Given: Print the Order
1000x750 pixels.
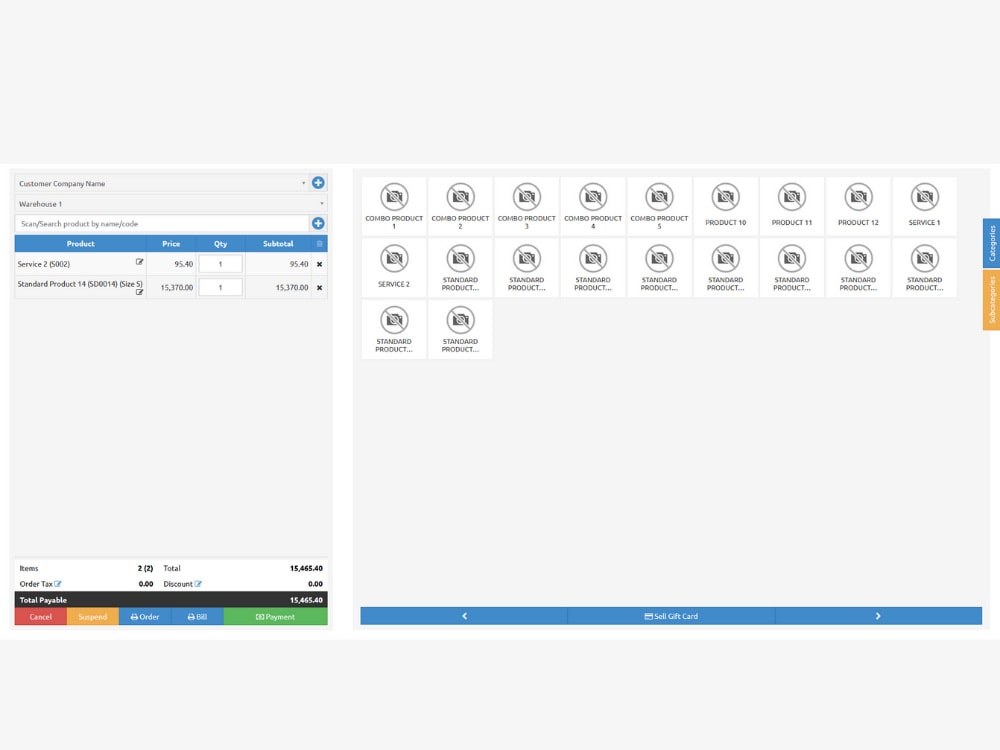Looking at the screenshot, I should 145,617.
